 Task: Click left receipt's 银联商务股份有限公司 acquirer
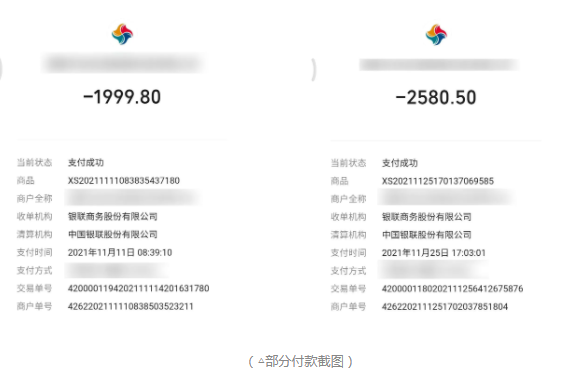tap(113, 216)
